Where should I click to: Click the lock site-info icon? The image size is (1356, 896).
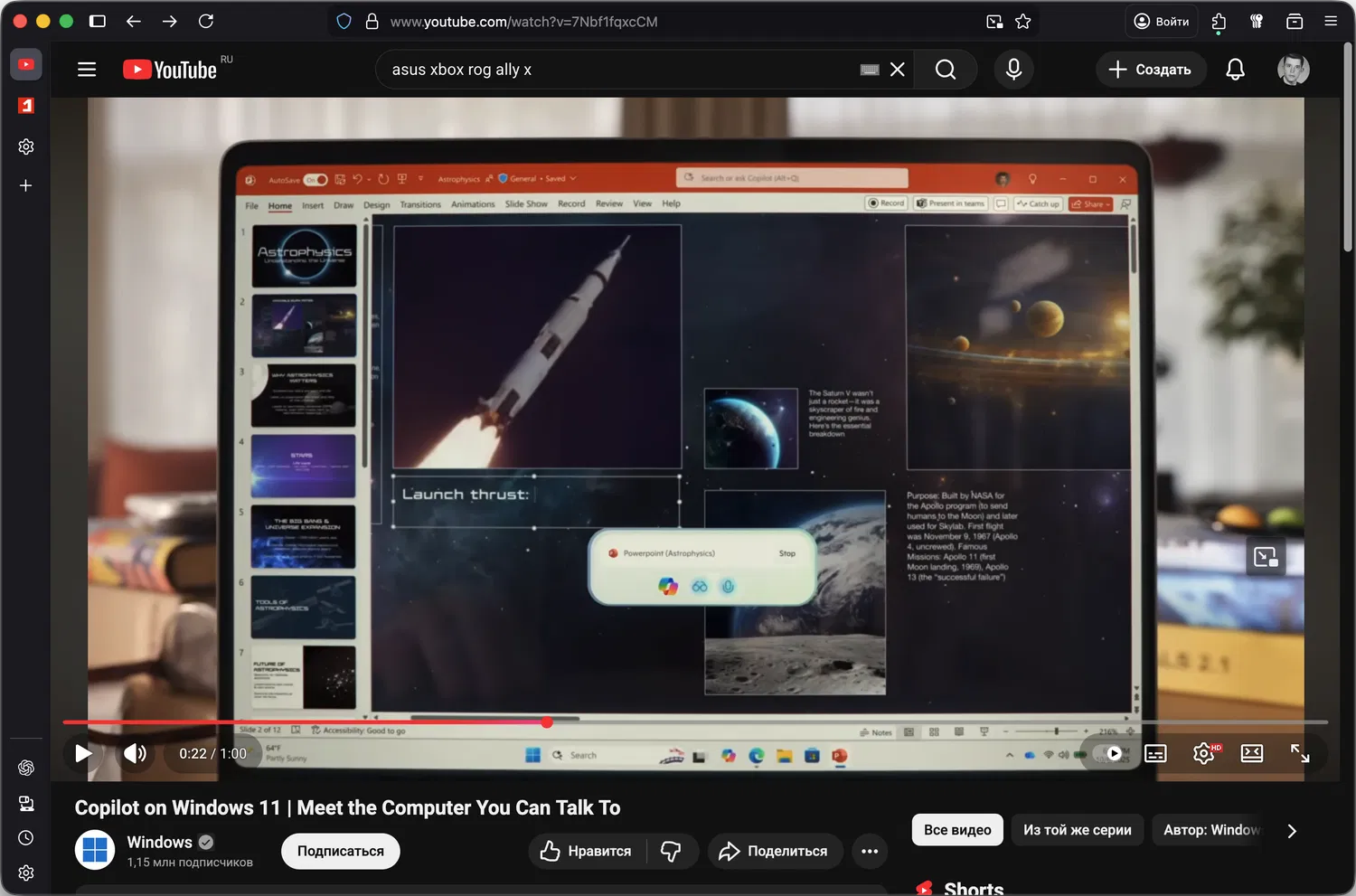coord(372,21)
